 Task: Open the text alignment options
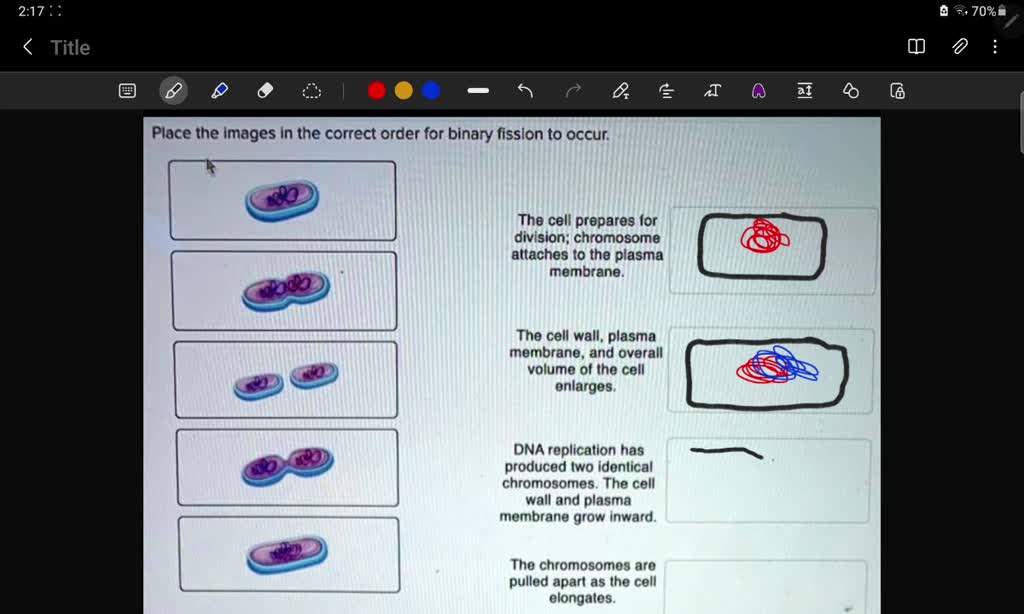(x=665, y=90)
